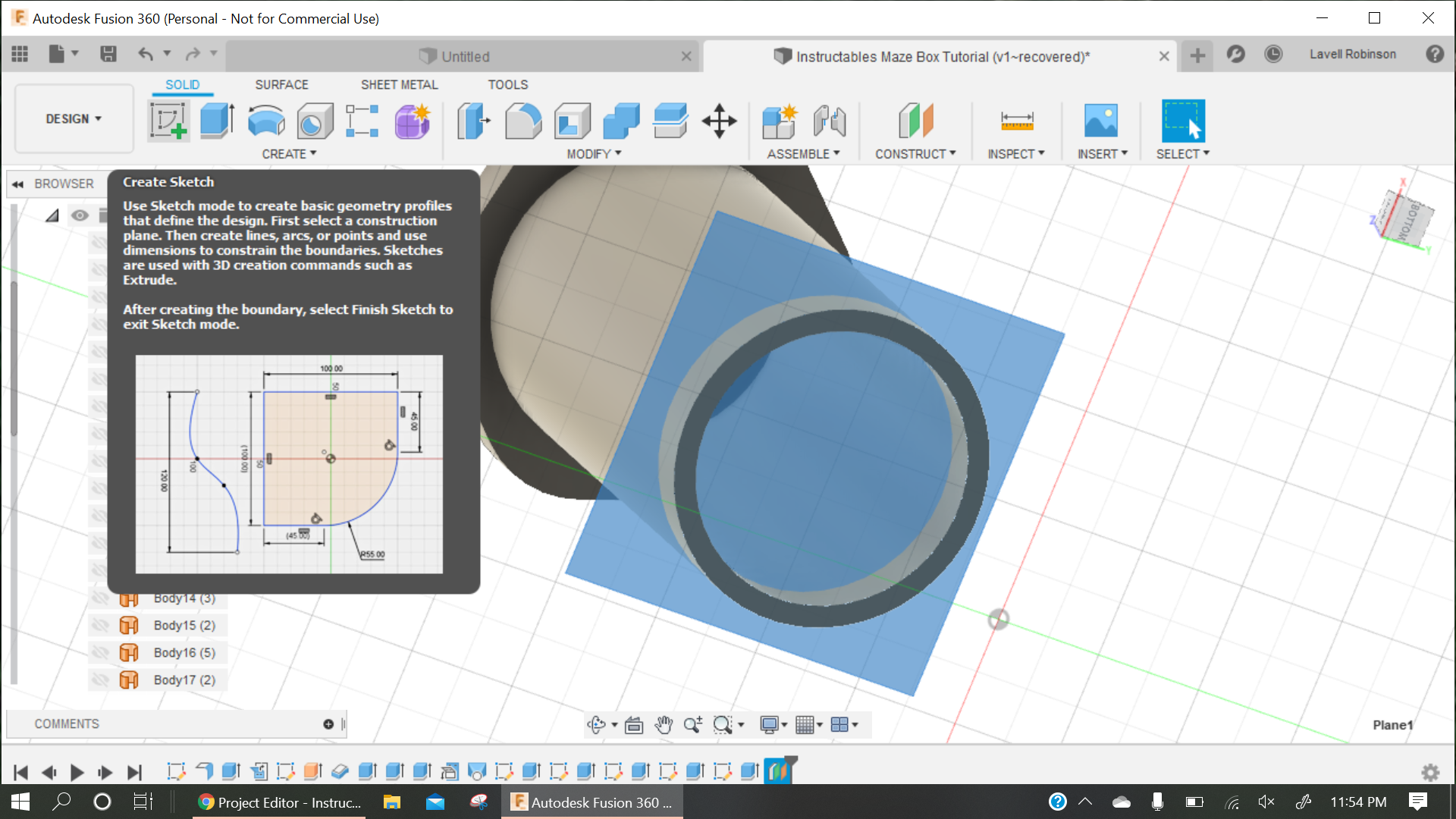Toggle visibility of Body14 (3)
The width and height of the screenshot is (1456, 819).
point(99,598)
